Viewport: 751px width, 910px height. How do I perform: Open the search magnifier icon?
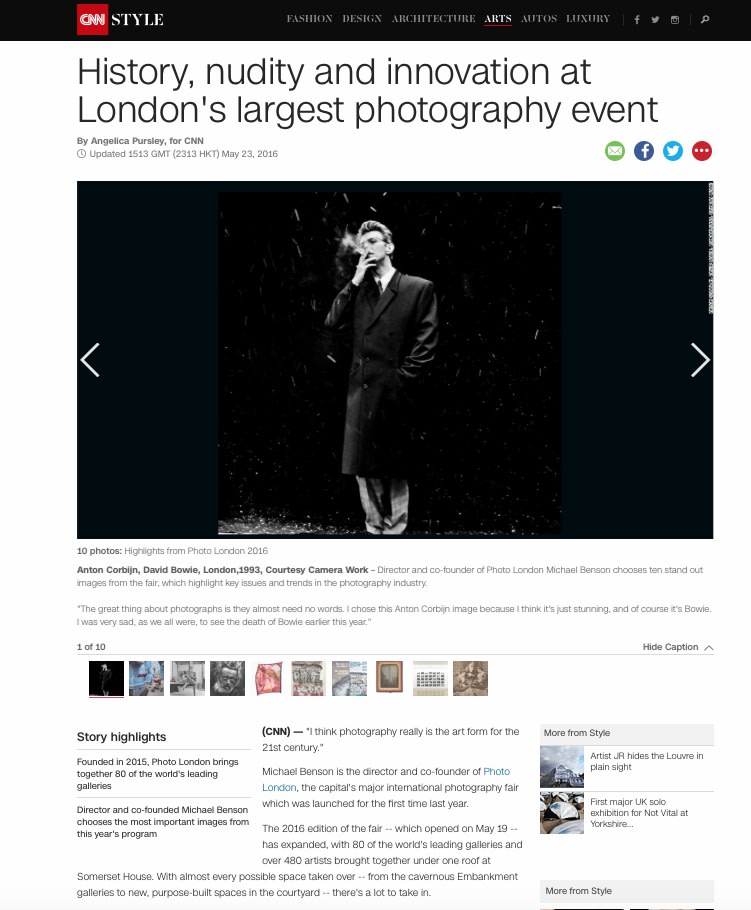click(x=705, y=20)
